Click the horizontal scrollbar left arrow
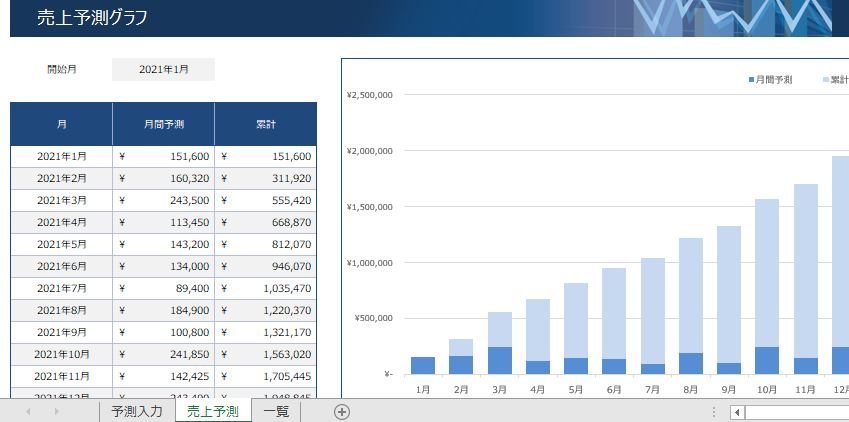The width and height of the screenshot is (849, 422). click(x=737, y=412)
